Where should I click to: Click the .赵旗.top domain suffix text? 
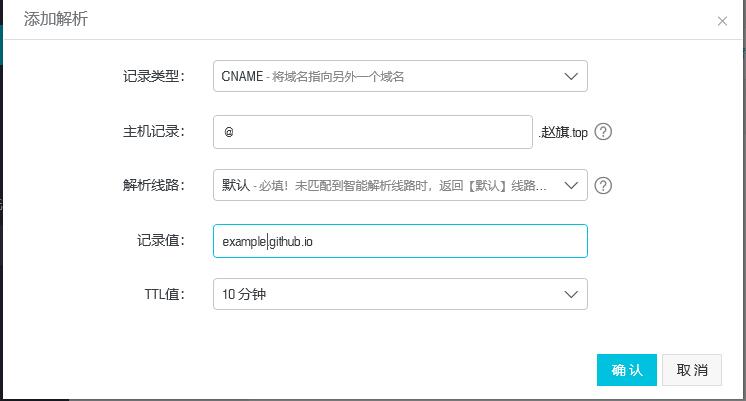[563, 132]
